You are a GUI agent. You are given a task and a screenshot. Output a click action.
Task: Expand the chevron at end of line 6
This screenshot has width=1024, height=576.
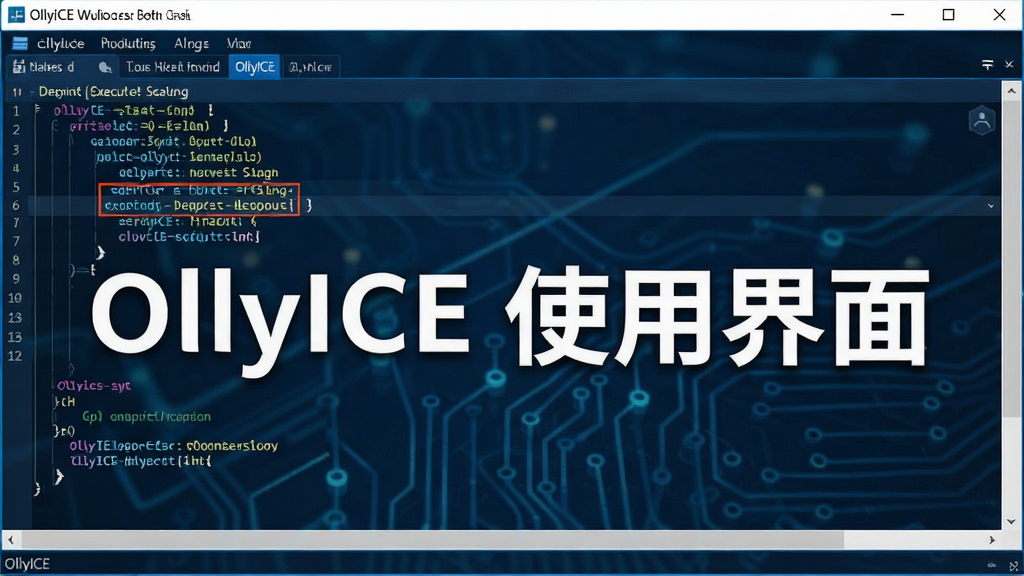(x=991, y=206)
